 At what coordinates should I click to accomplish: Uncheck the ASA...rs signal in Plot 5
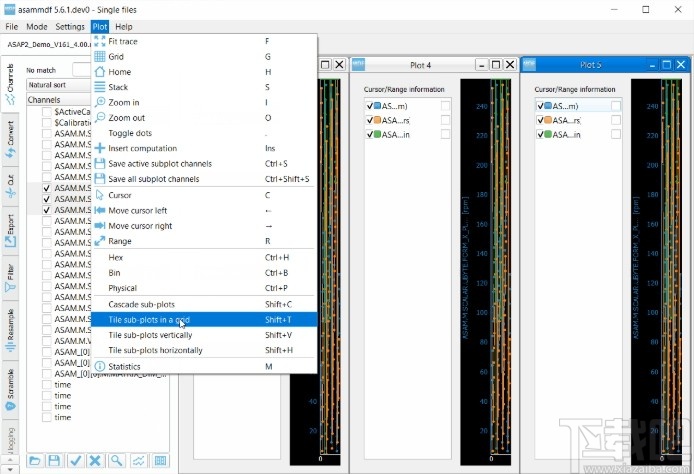pyautogui.click(x=540, y=120)
